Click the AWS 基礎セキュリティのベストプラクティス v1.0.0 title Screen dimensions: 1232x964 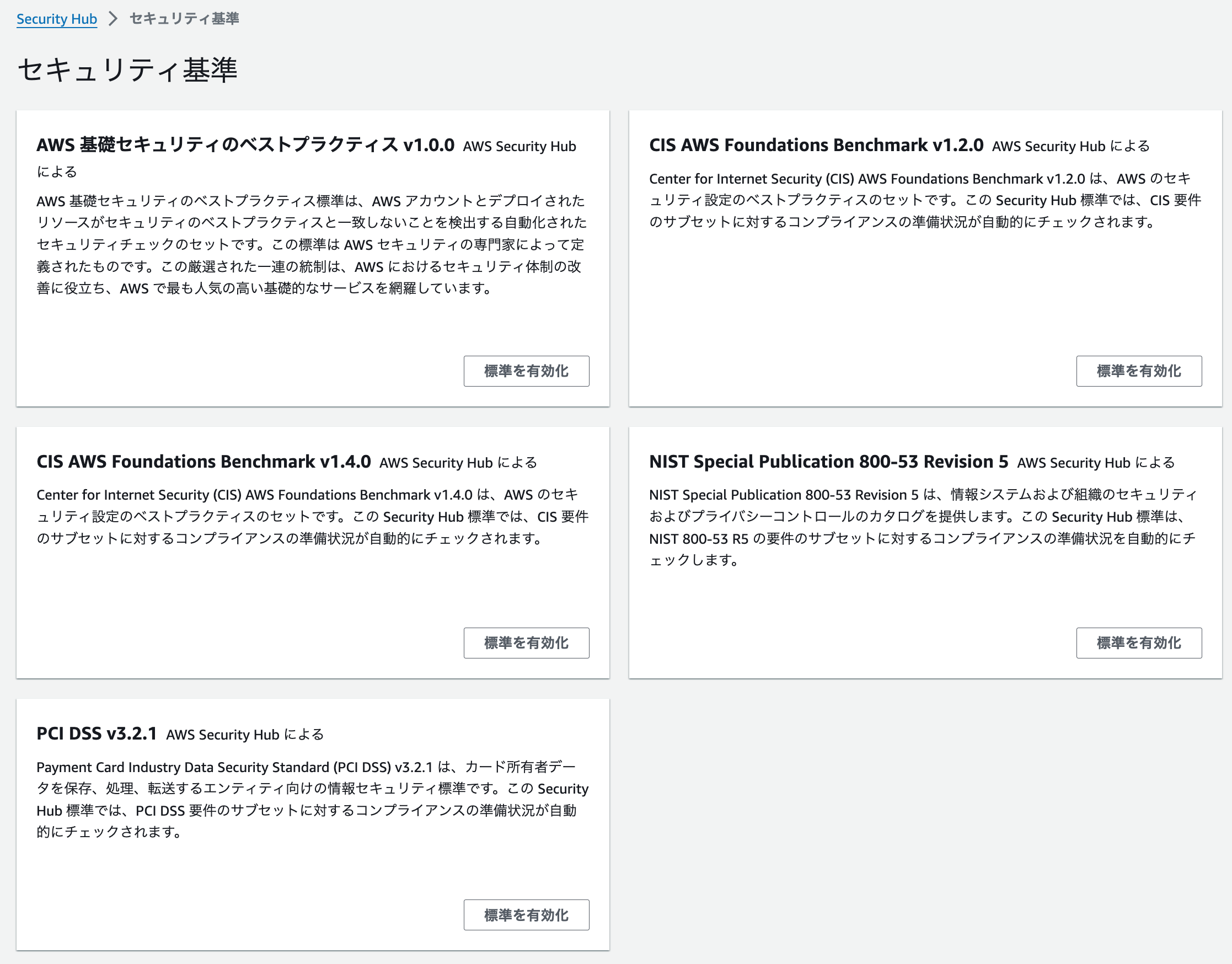[x=245, y=145]
